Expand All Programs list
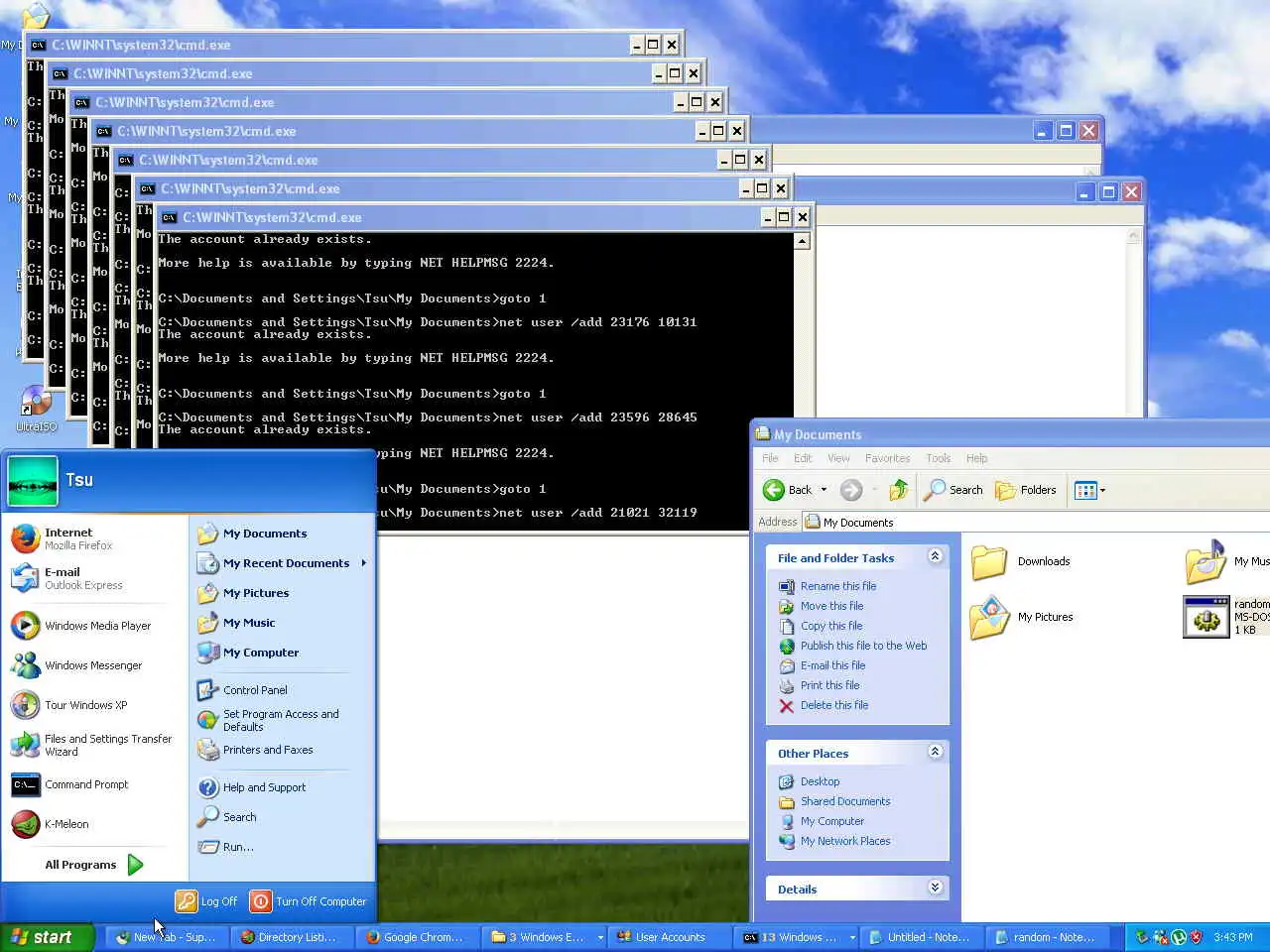Image resolution: width=1270 pixels, height=952 pixels. (94, 865)
